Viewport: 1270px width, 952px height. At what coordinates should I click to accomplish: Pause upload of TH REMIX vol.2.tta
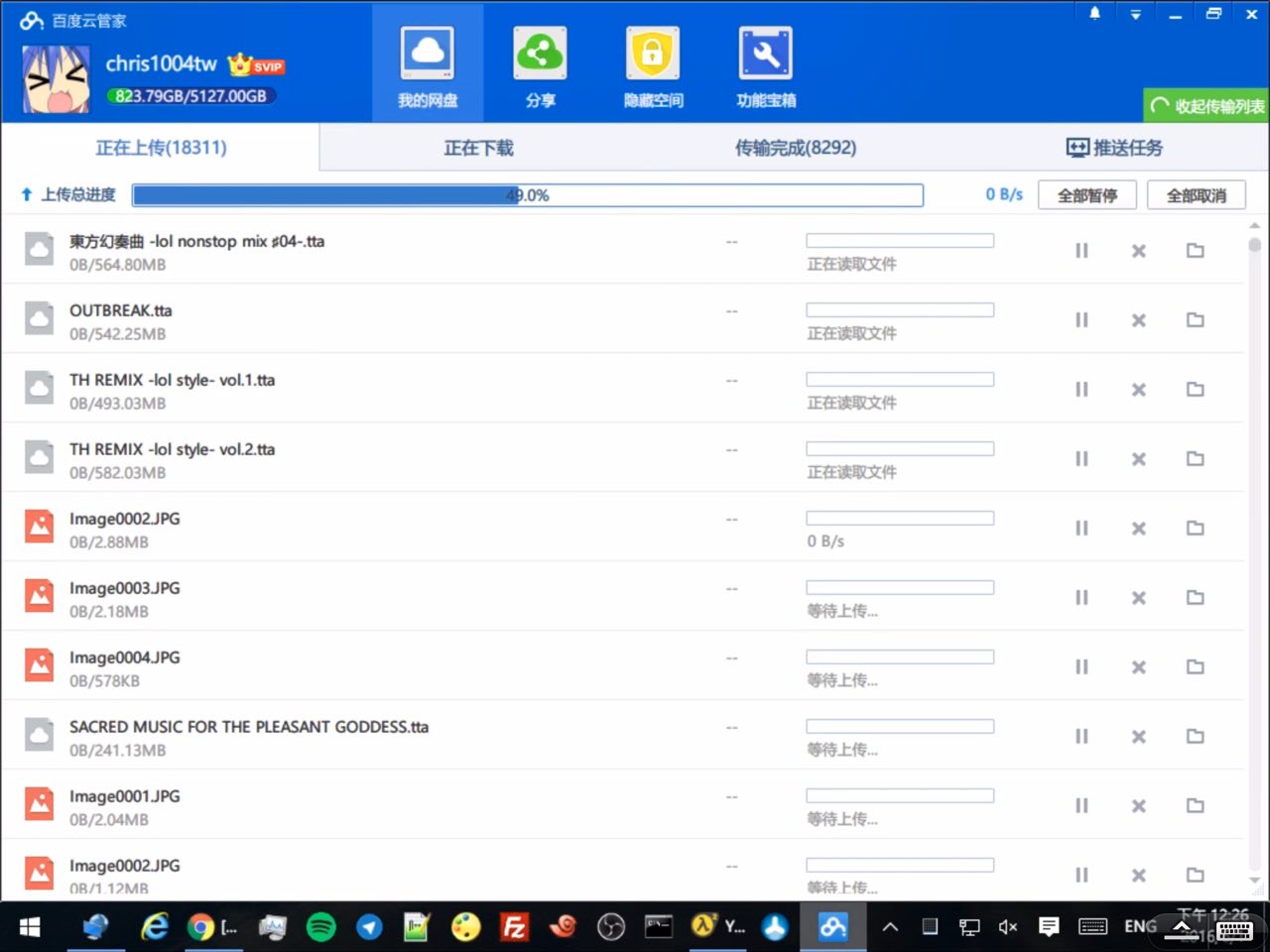tap(1081, 459)
